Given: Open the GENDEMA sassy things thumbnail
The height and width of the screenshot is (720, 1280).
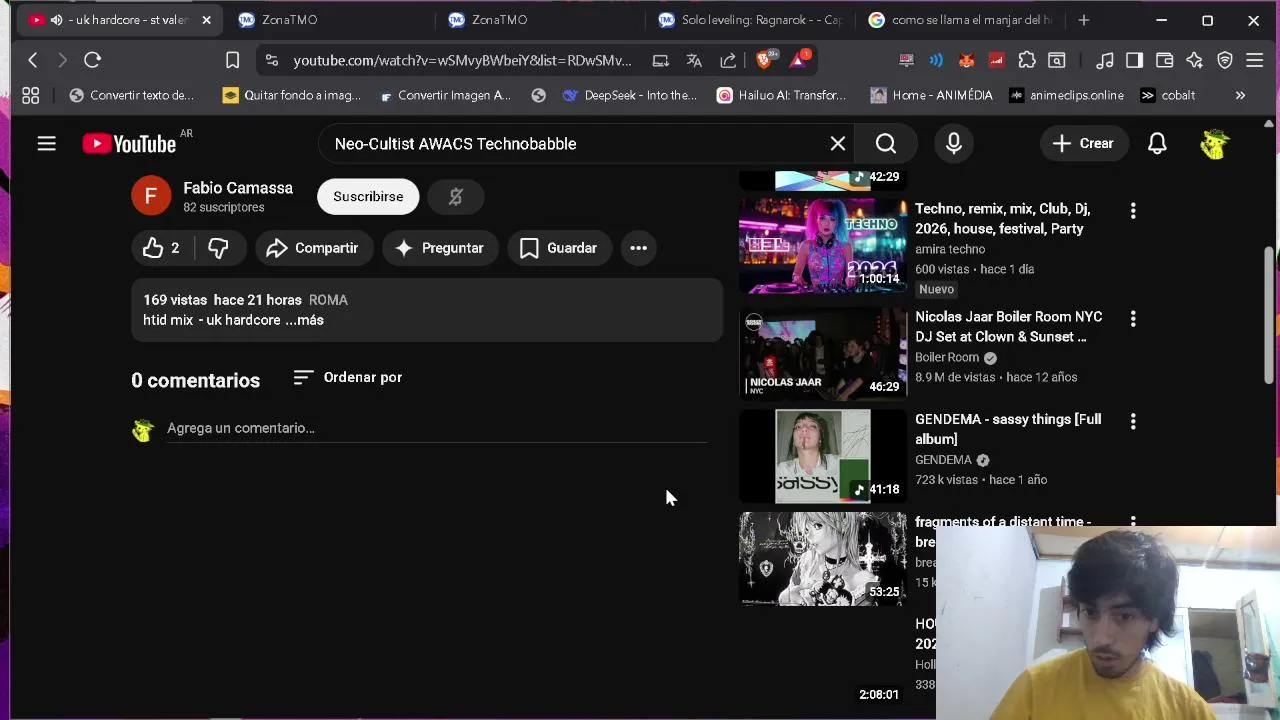Looking at the screenshot, I should 823,456.
